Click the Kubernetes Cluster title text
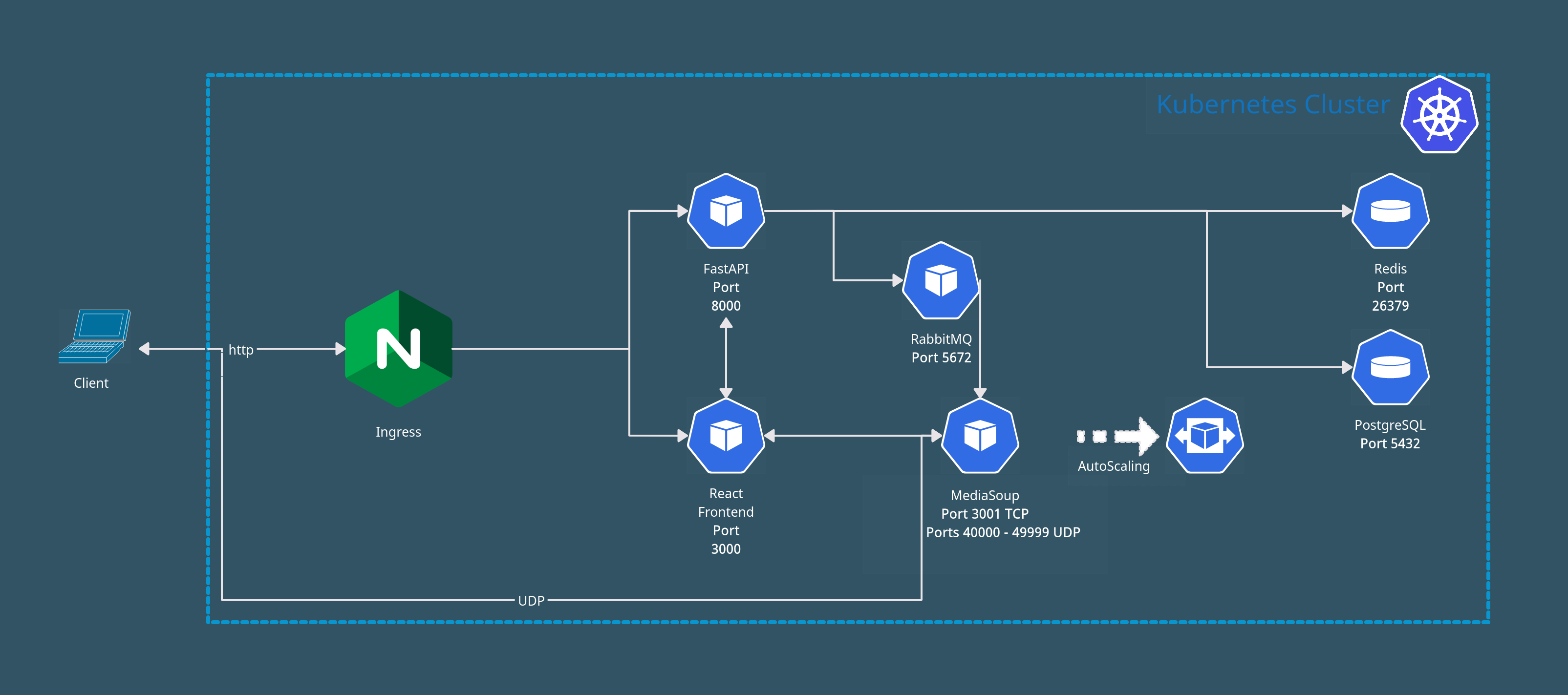 point(1273,104)
